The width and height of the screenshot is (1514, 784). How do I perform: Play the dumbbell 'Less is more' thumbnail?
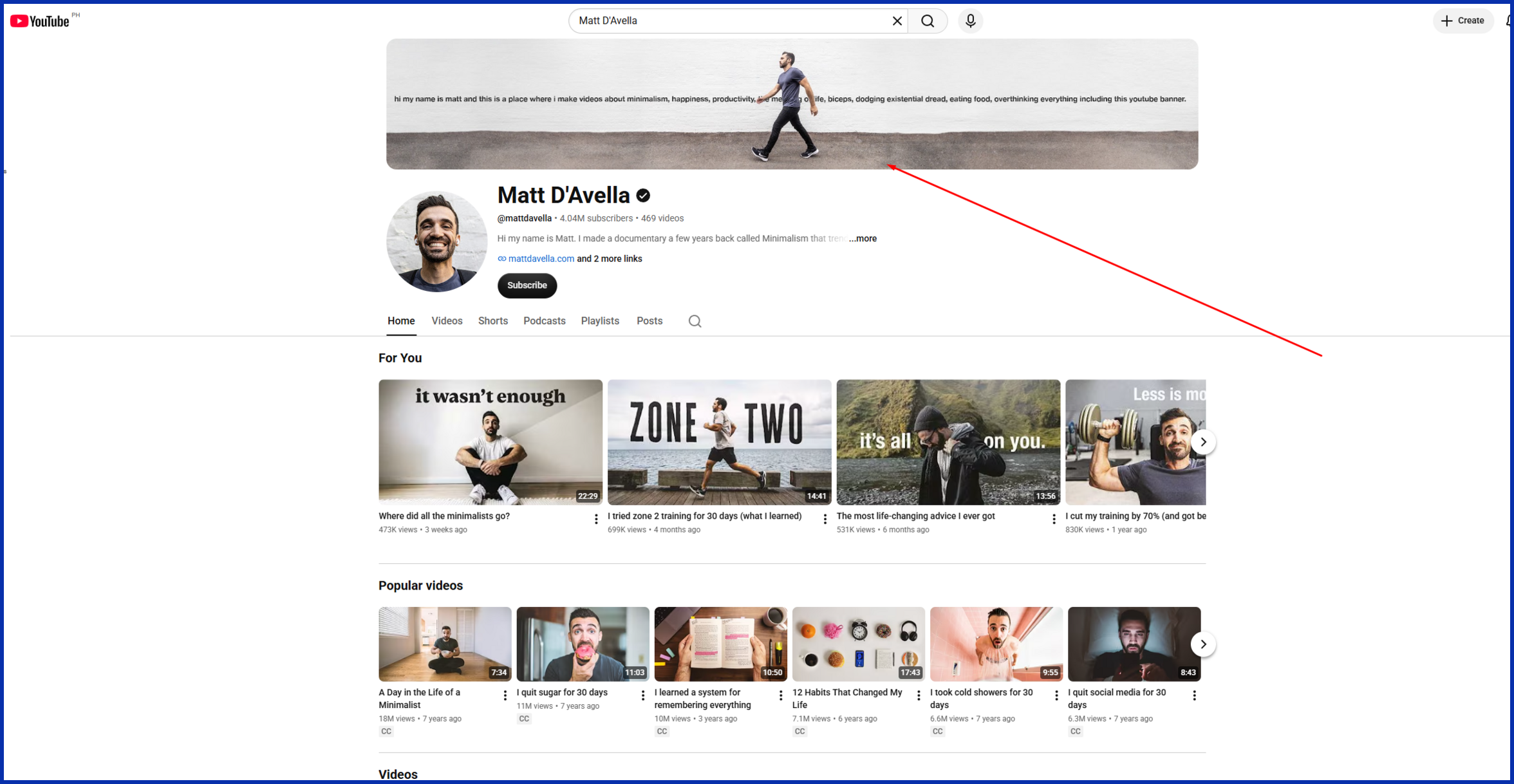[1135, 442]
